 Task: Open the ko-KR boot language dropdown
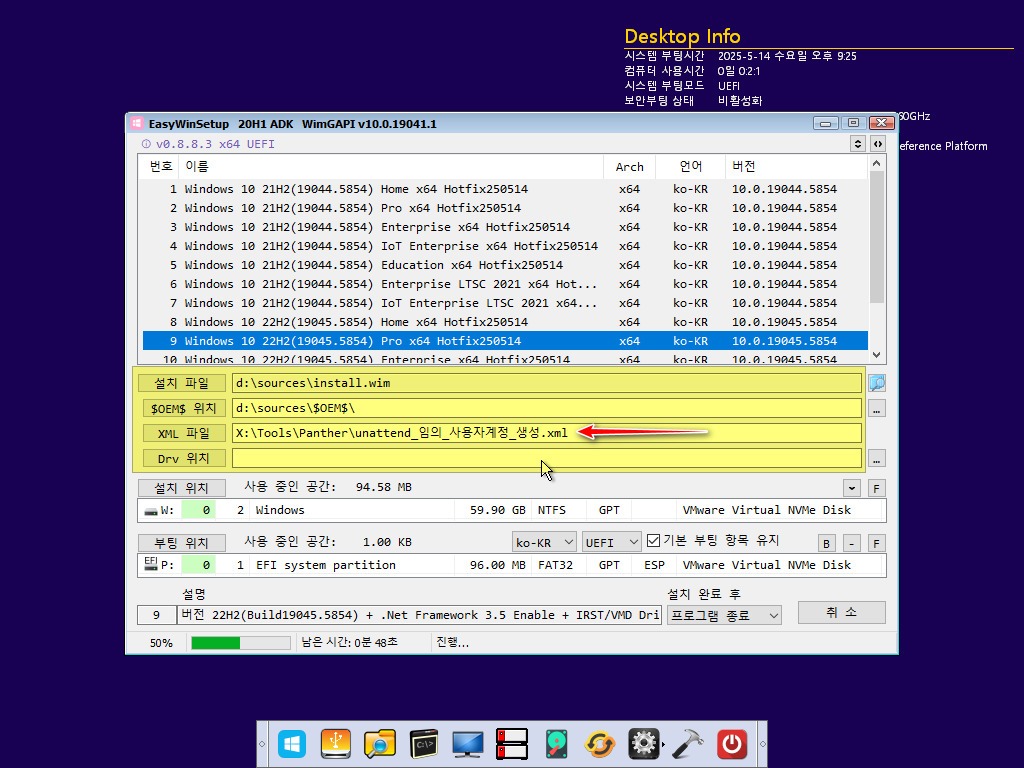pos(544,542)
